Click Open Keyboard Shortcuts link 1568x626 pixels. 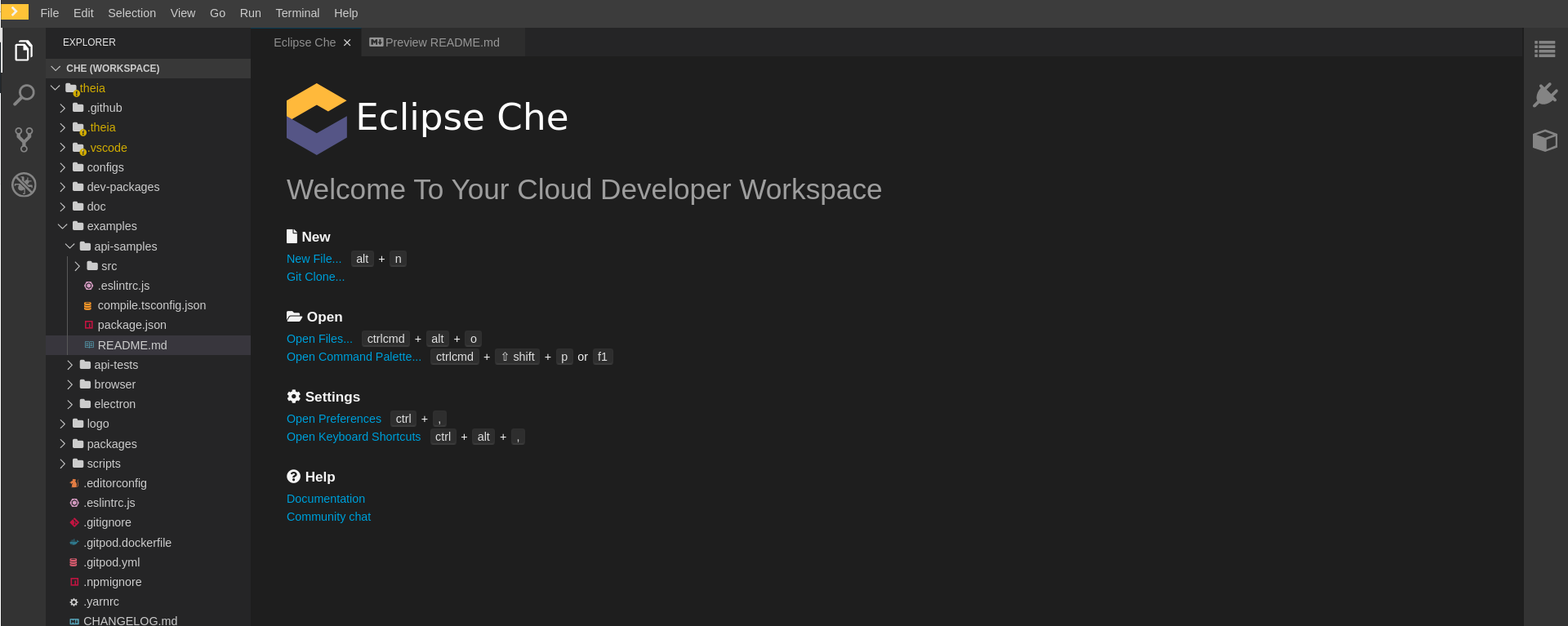click(354, 437)
